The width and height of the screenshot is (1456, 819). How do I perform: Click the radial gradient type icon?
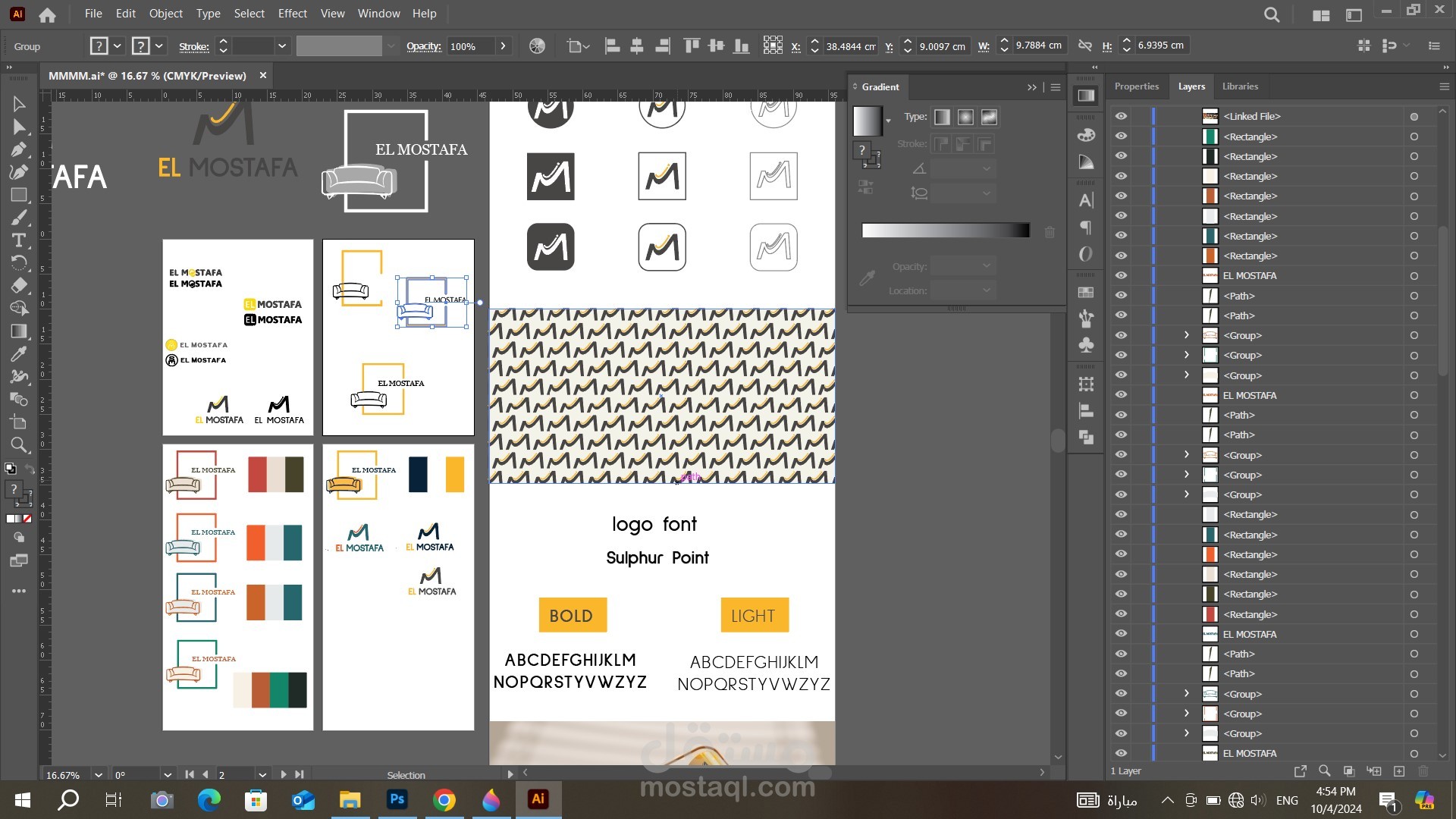[x=965, y=117]
